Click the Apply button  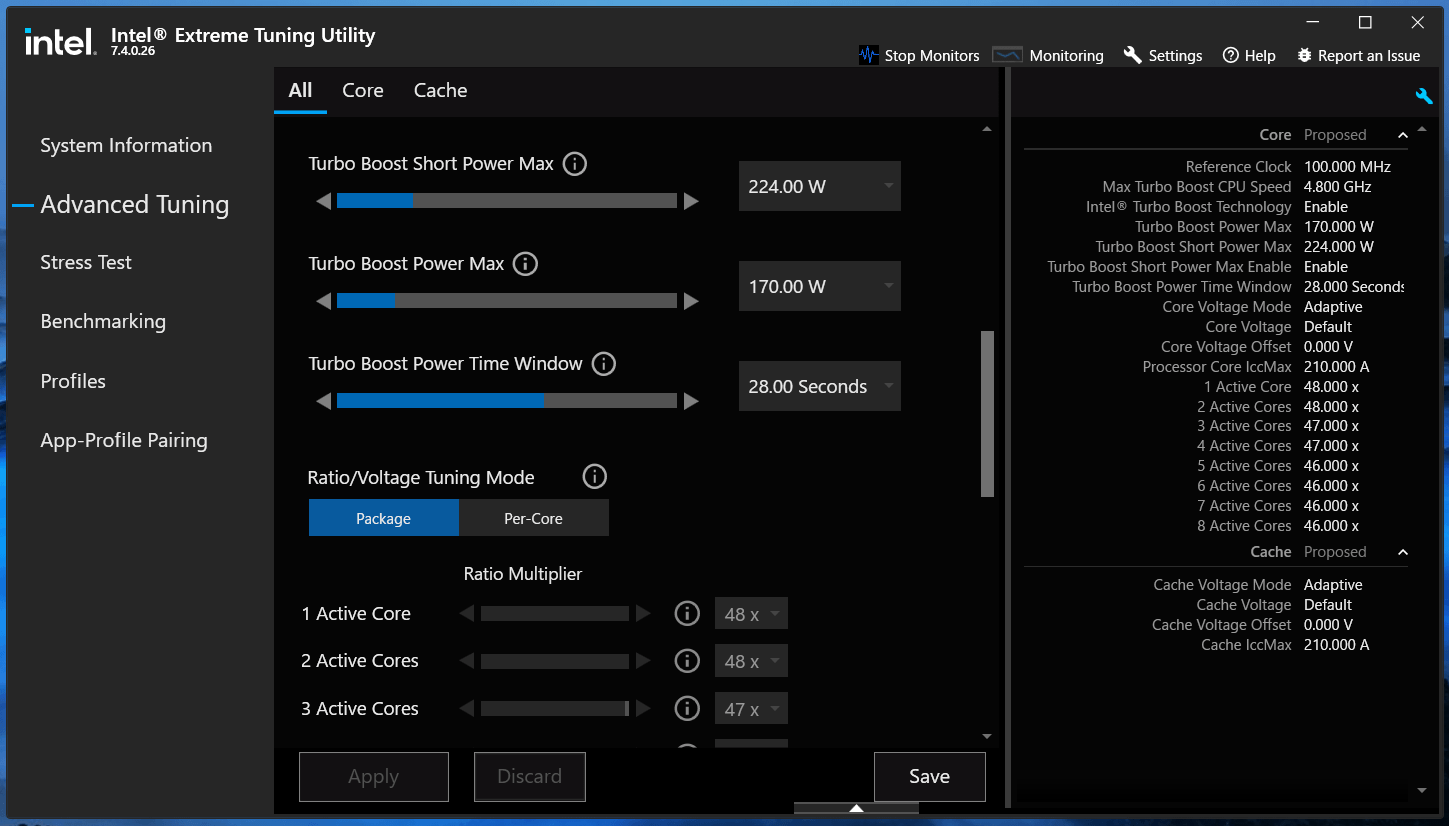374,776
